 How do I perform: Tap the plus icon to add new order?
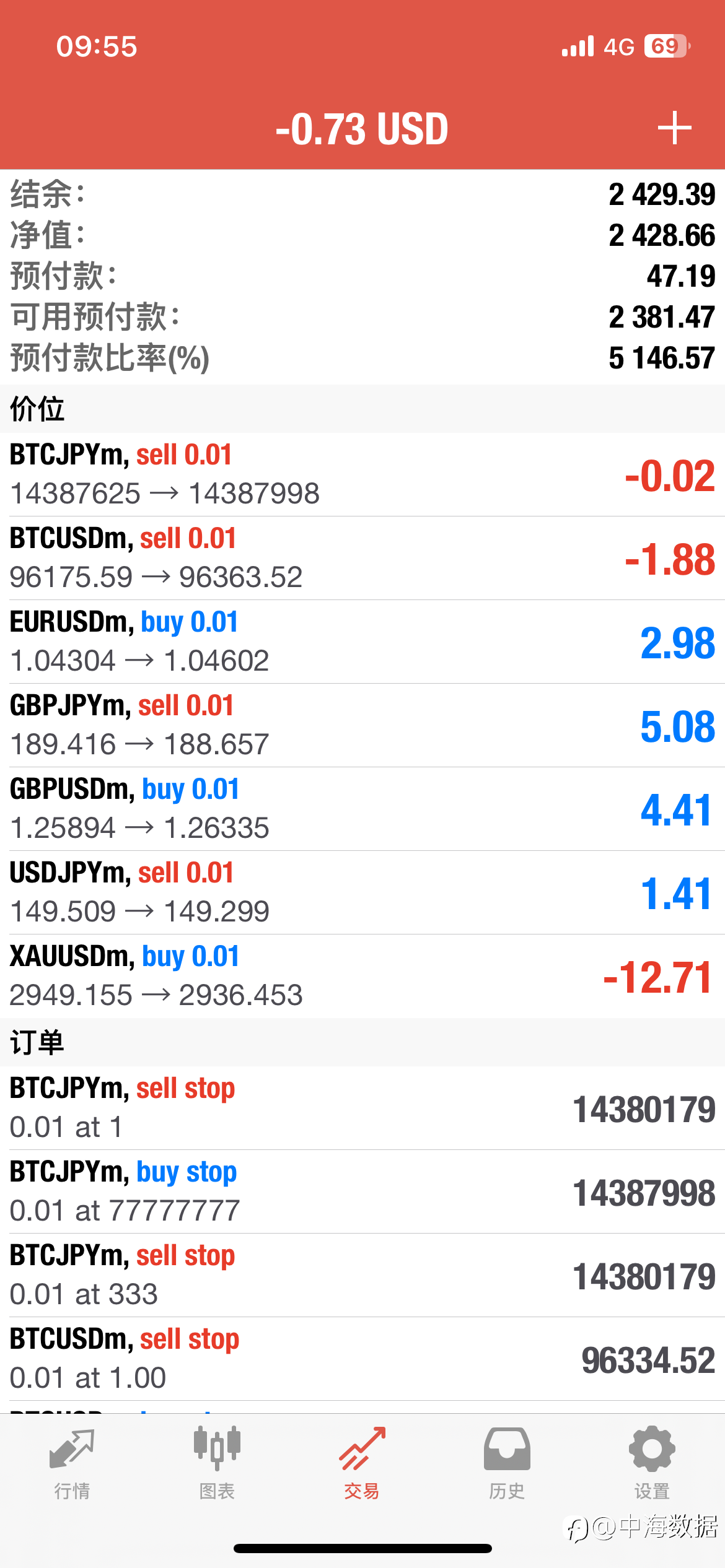click(x=674, y=128)
